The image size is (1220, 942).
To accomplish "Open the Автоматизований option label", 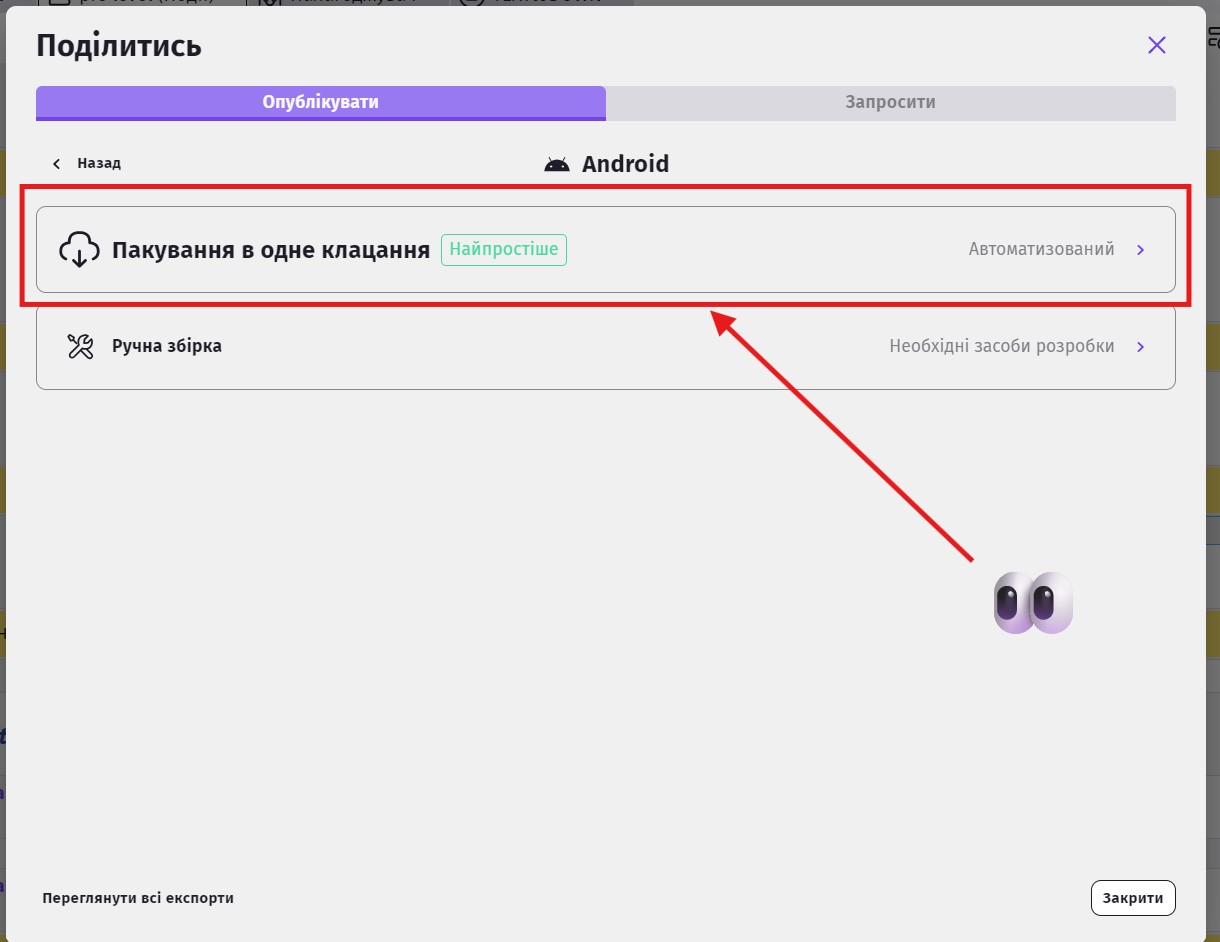I will coord(1041,249).
